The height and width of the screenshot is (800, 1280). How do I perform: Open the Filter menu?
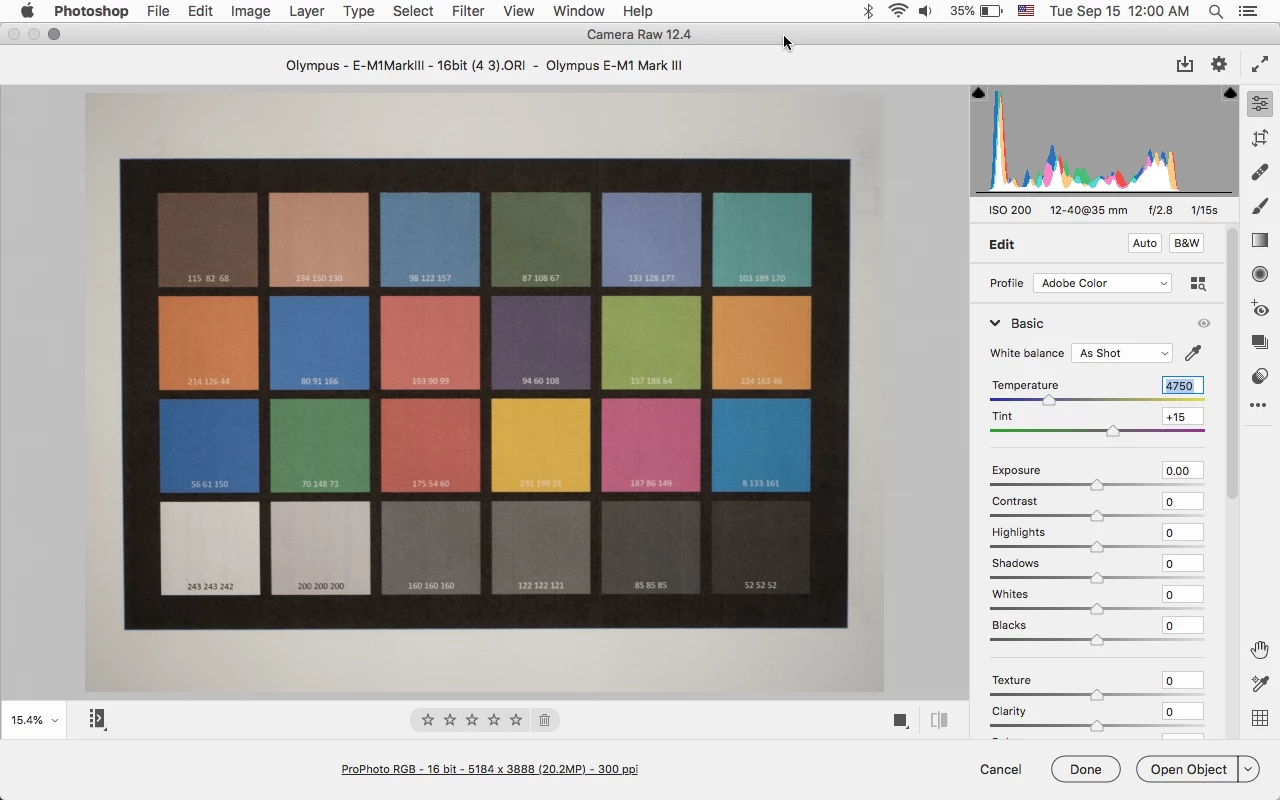pos(468,11)
